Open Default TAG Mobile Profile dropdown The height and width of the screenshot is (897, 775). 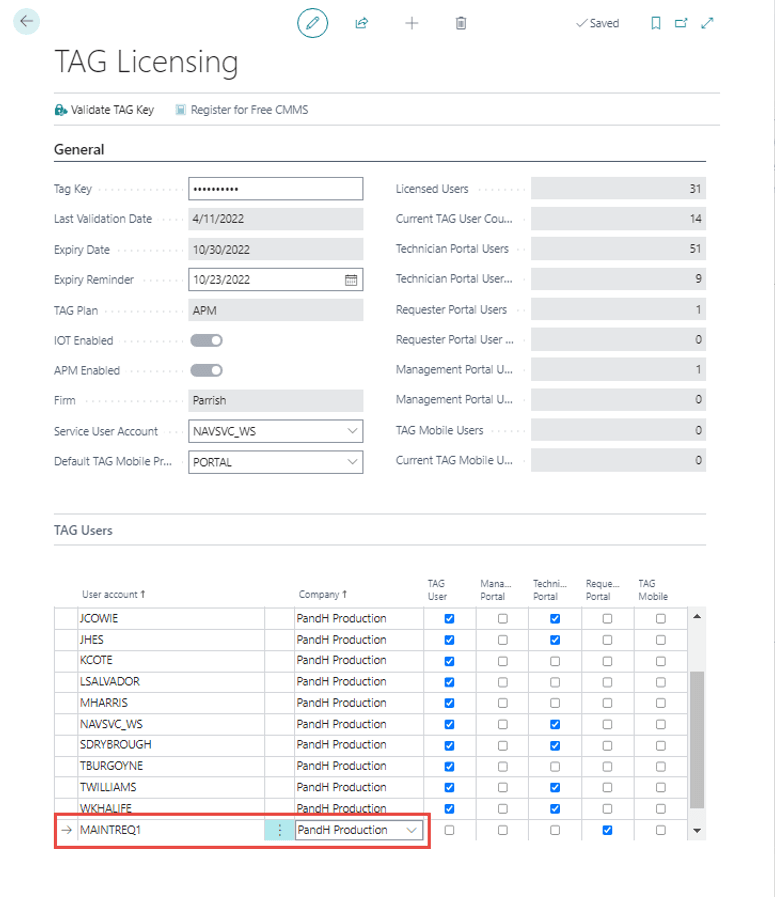pos(352,462)
